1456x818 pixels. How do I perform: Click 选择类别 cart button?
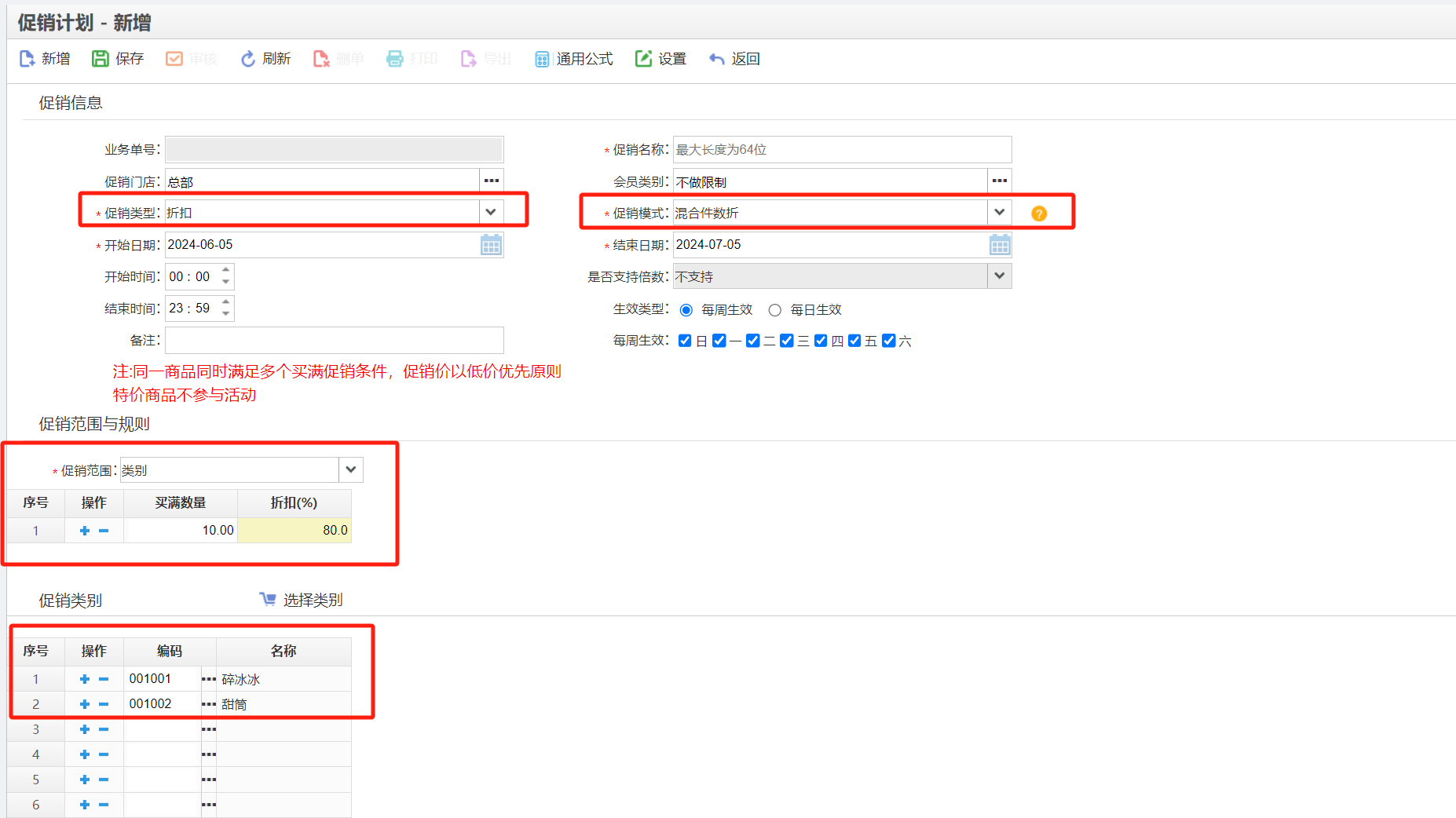pos(302,600)
